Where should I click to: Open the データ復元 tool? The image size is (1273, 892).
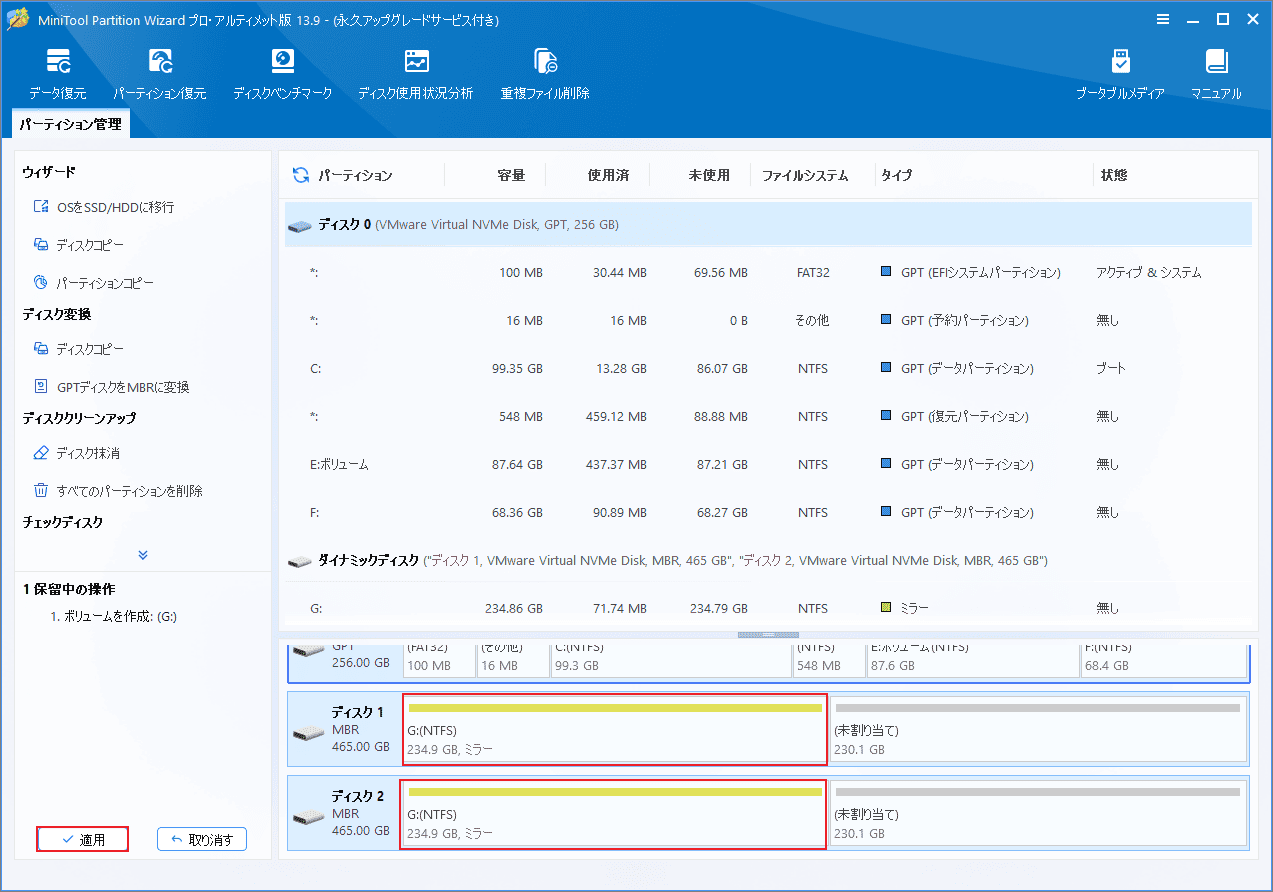pos(58,74)
